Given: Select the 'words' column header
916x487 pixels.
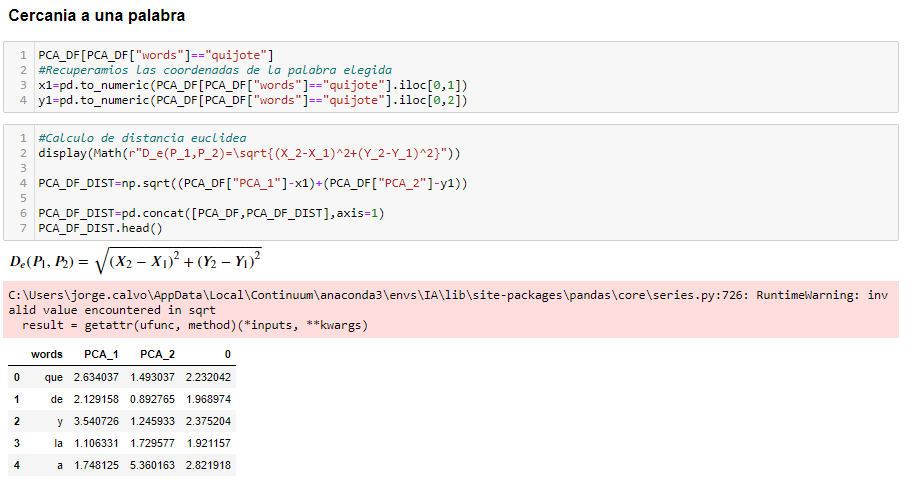Looking at the screenshot, I should click(x=47, y=354).
